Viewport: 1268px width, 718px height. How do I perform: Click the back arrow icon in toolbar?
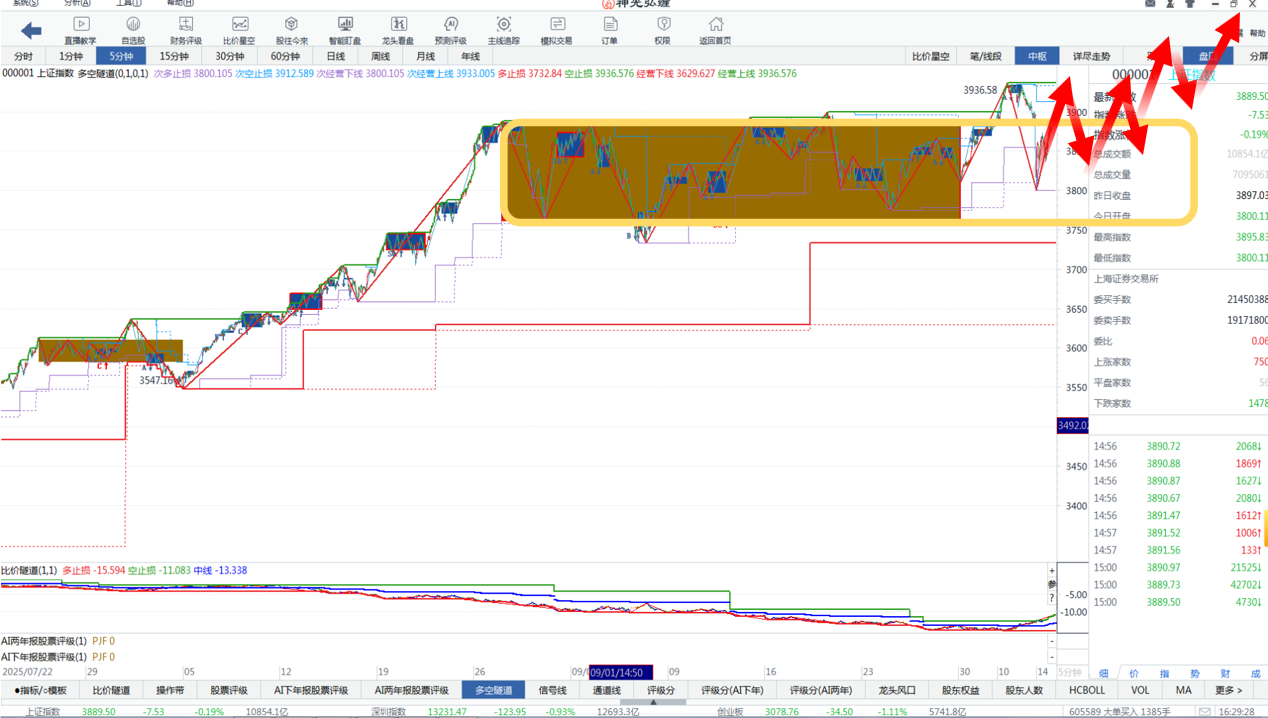(31, 31)
